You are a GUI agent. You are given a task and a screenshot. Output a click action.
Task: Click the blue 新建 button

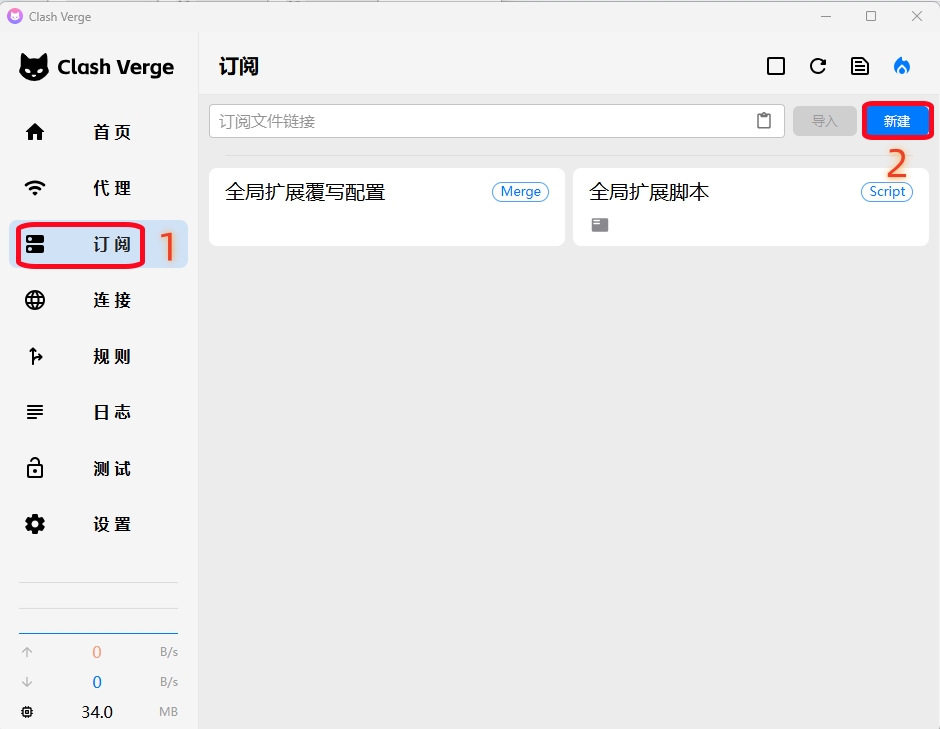click(897, 121)
